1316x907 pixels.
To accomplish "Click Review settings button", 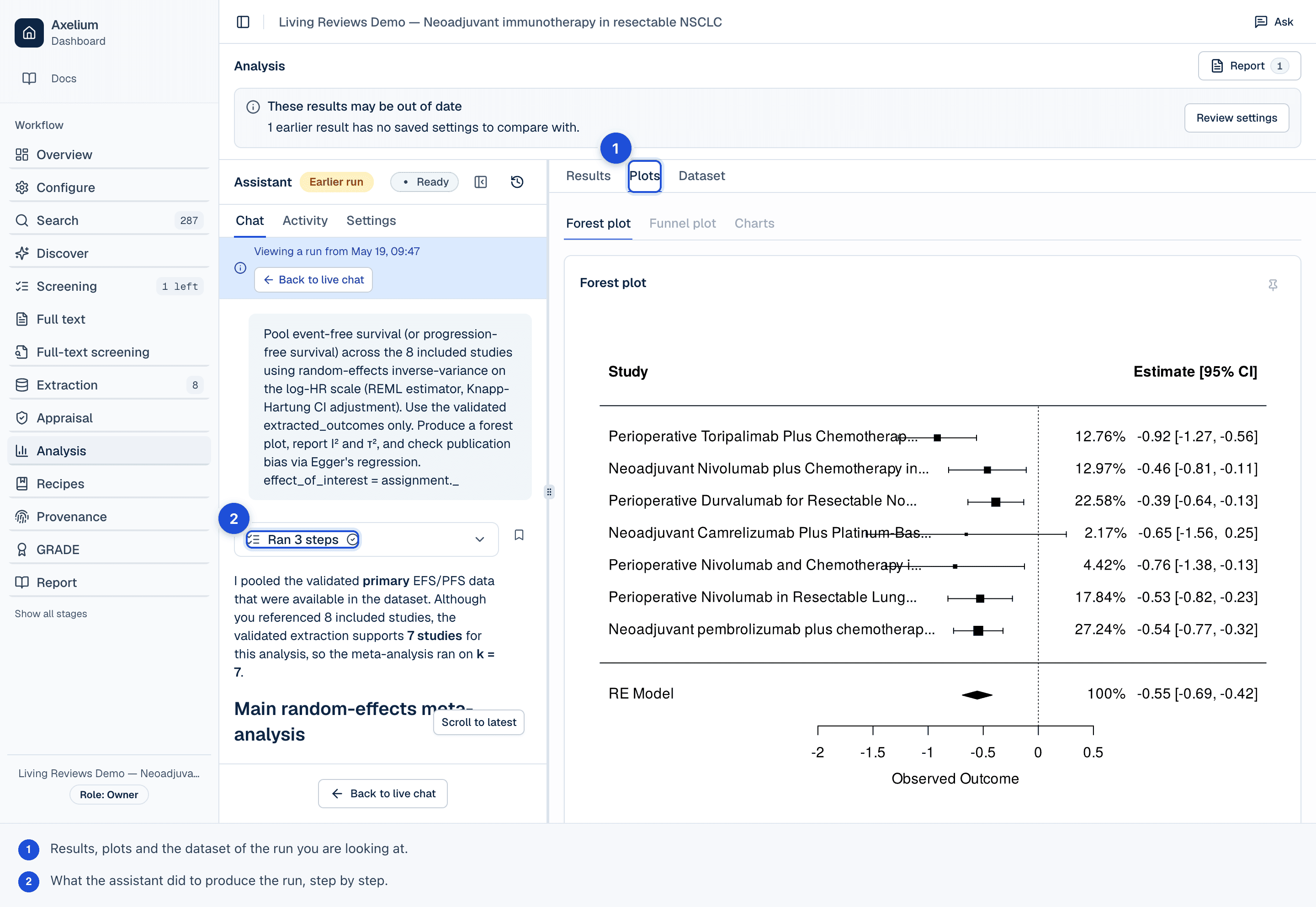I will click(1236, 117).
